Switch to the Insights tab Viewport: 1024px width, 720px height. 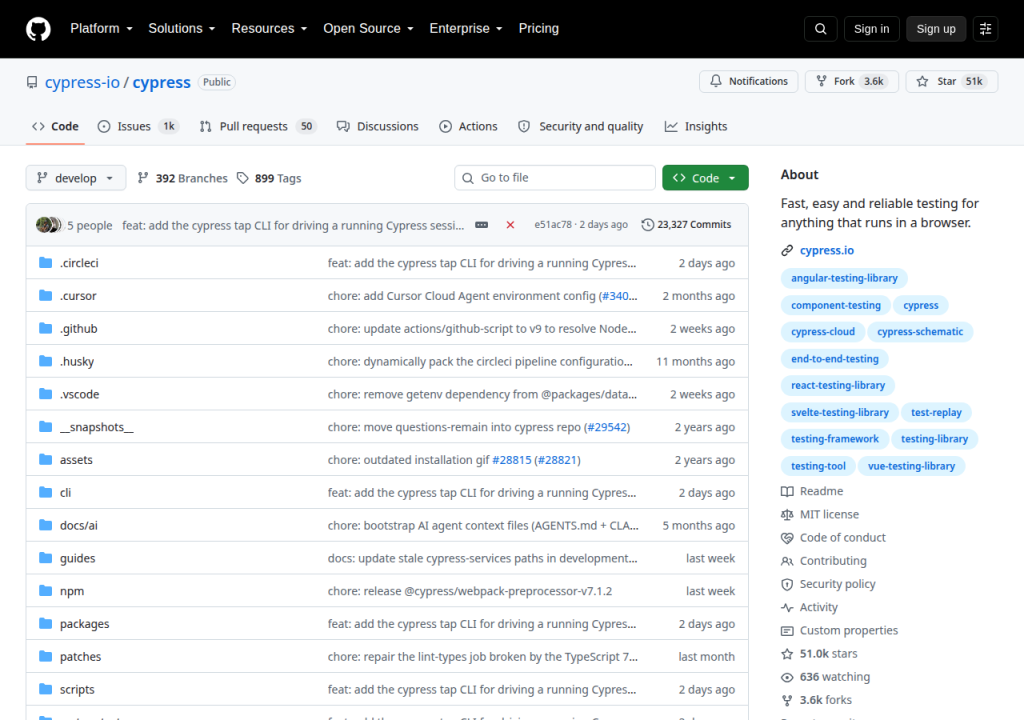pos(696,126)
